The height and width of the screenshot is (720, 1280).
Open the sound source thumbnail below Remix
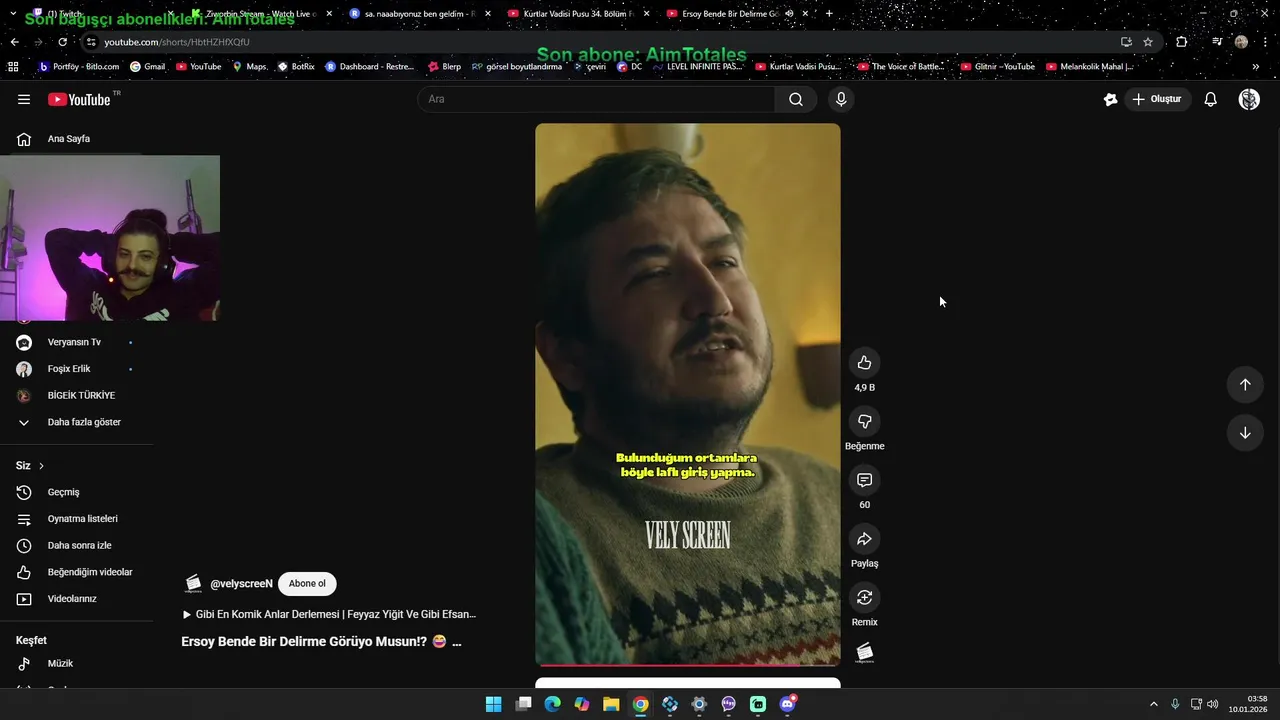tap(865, 653)
